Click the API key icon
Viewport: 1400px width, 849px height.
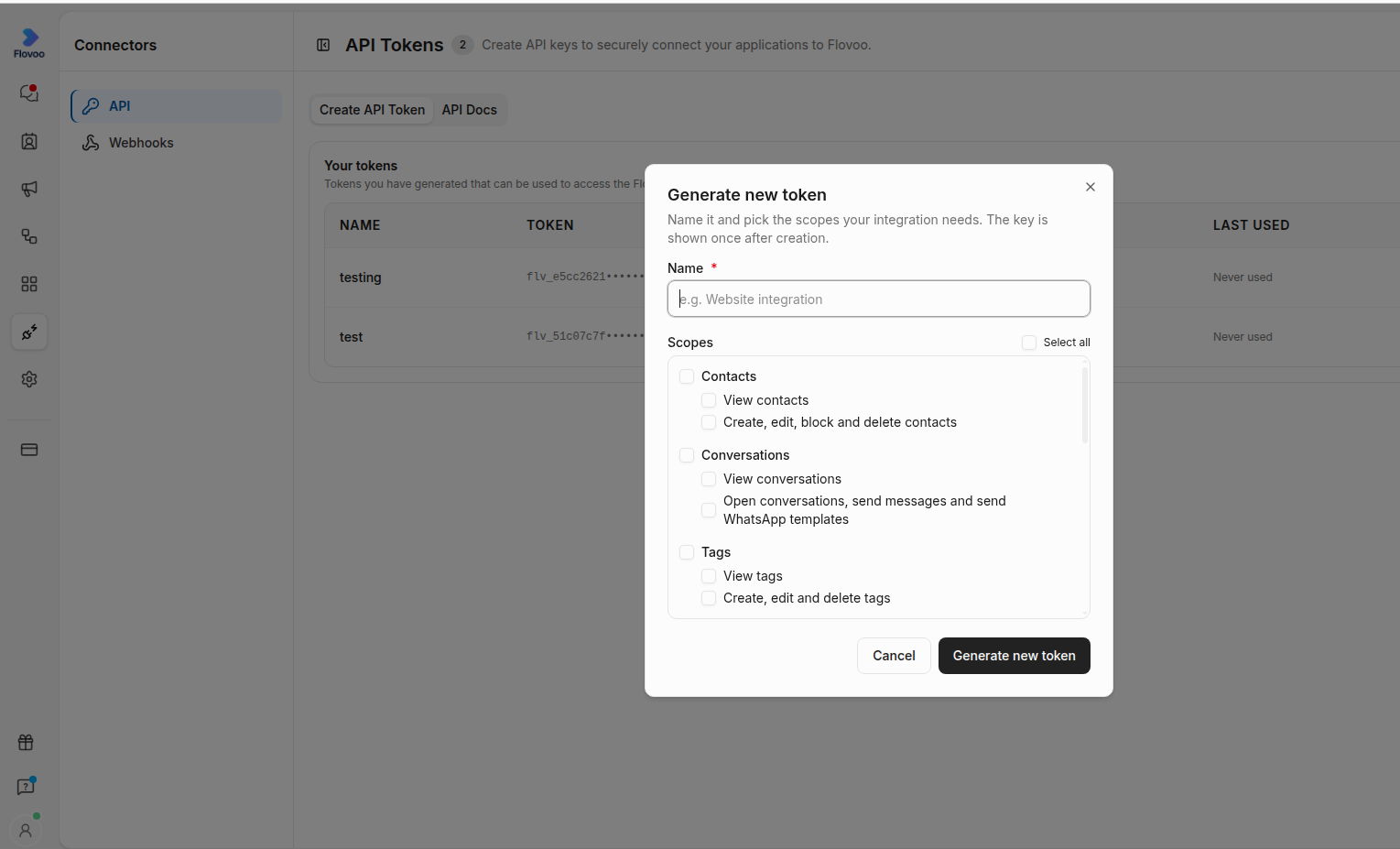coord(91,106)
